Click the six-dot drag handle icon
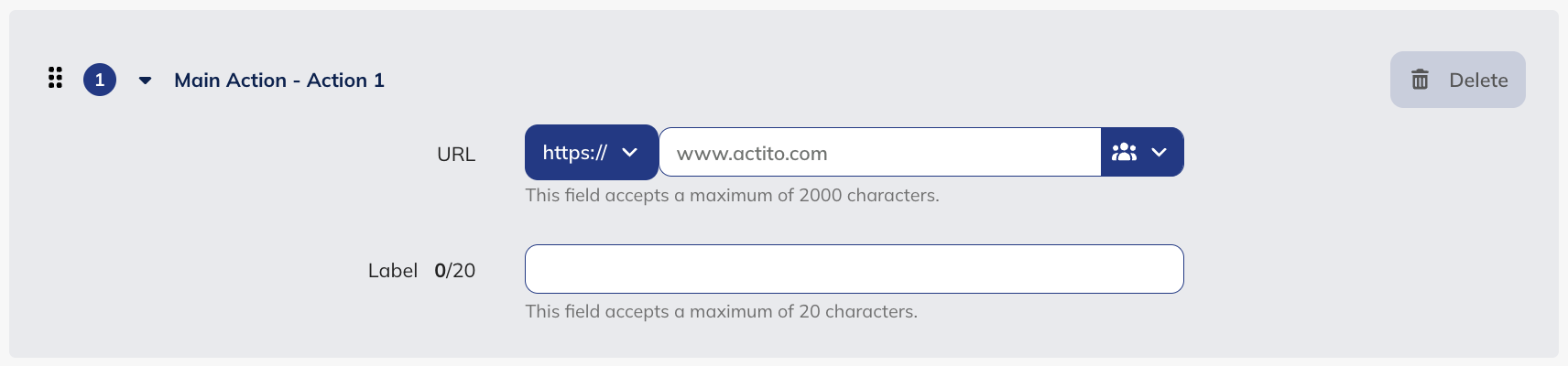1568x366 pixels. click(x=55, y=78)
